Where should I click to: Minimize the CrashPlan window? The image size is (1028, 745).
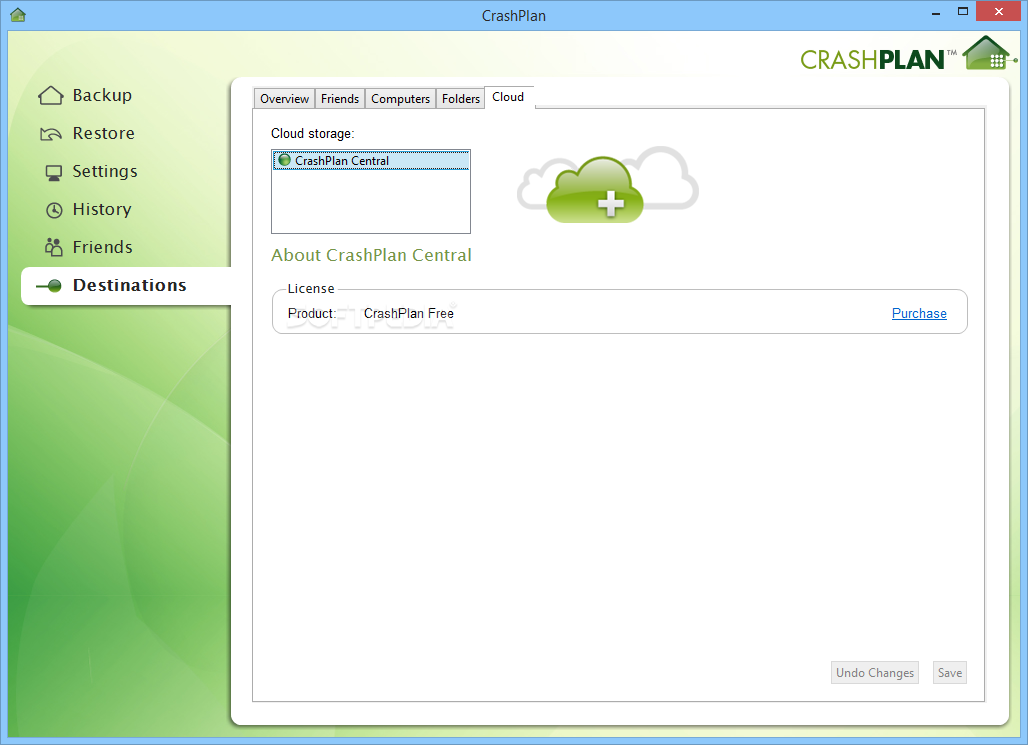pyautogui.click(x=936, y=12)
